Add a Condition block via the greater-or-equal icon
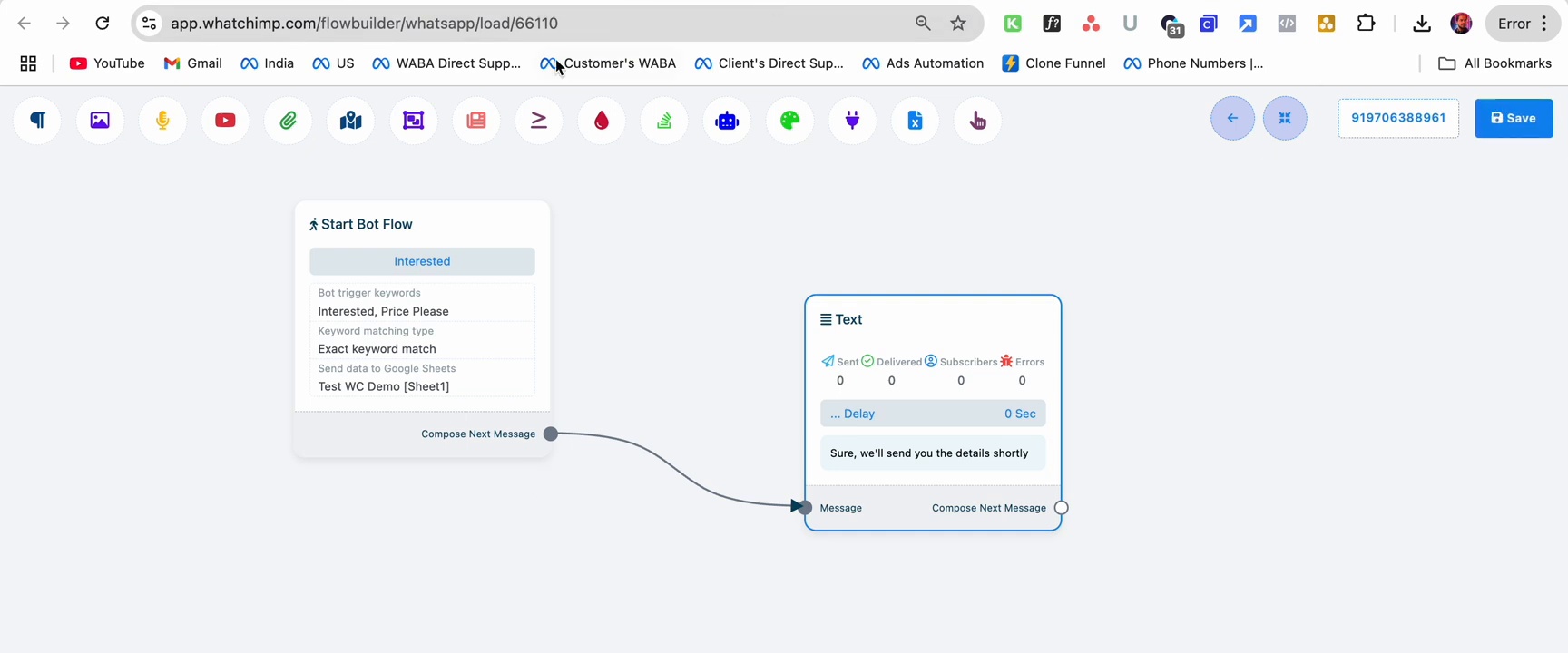 (539, 121)
